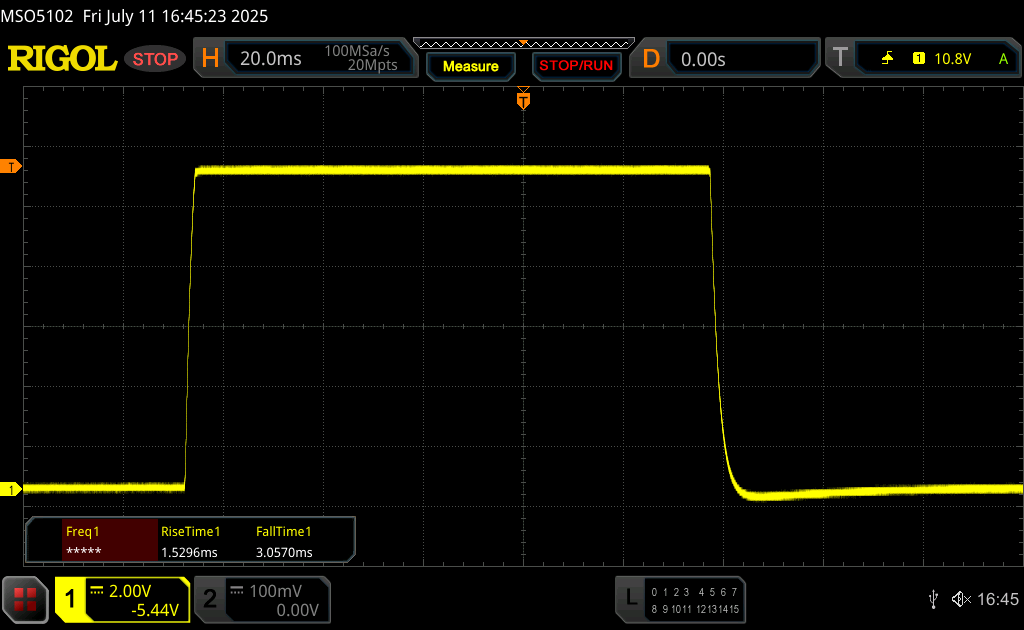Select the 10.8V trigger level value
The width and height of the screenshot is (1024, 630).
tap(952, 59)
